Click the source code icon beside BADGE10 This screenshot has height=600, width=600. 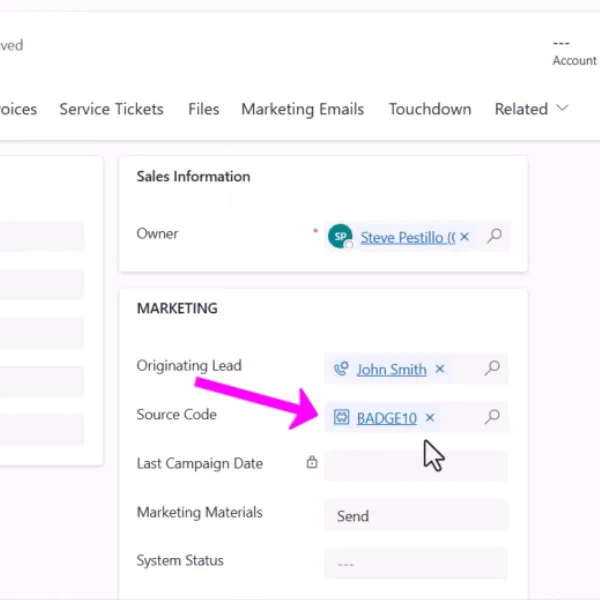341,417
